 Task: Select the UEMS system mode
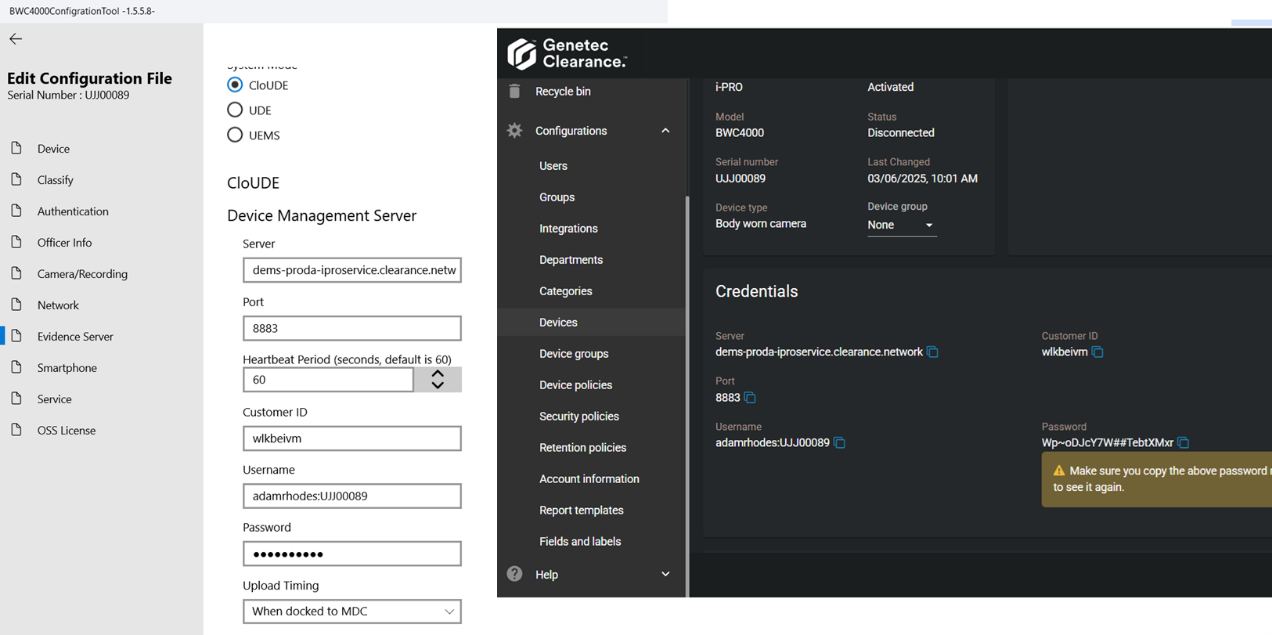click(x=235, y=135)
